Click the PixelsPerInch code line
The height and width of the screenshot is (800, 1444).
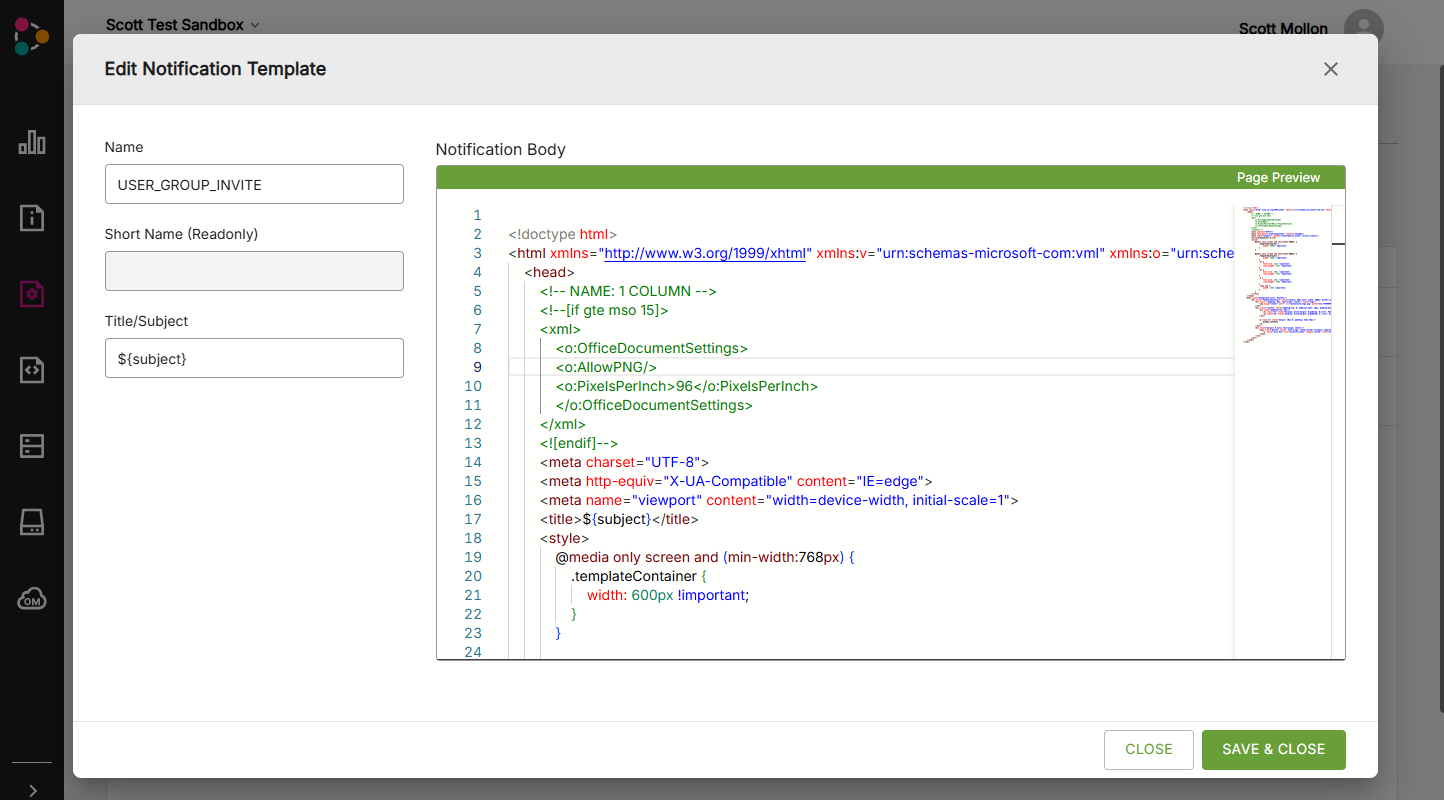click(687, 386)
